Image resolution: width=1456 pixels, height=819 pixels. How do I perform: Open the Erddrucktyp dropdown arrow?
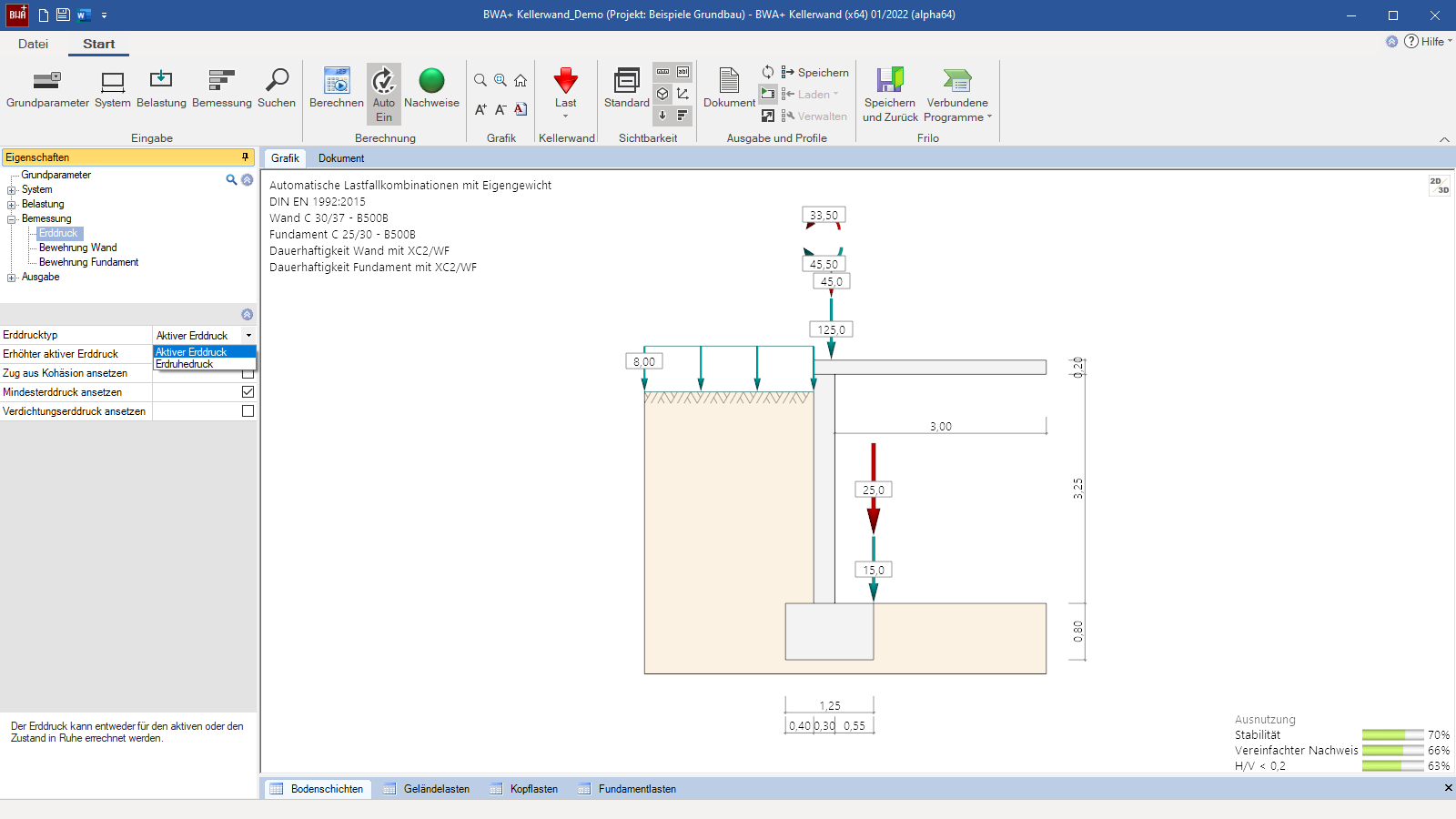248,336
